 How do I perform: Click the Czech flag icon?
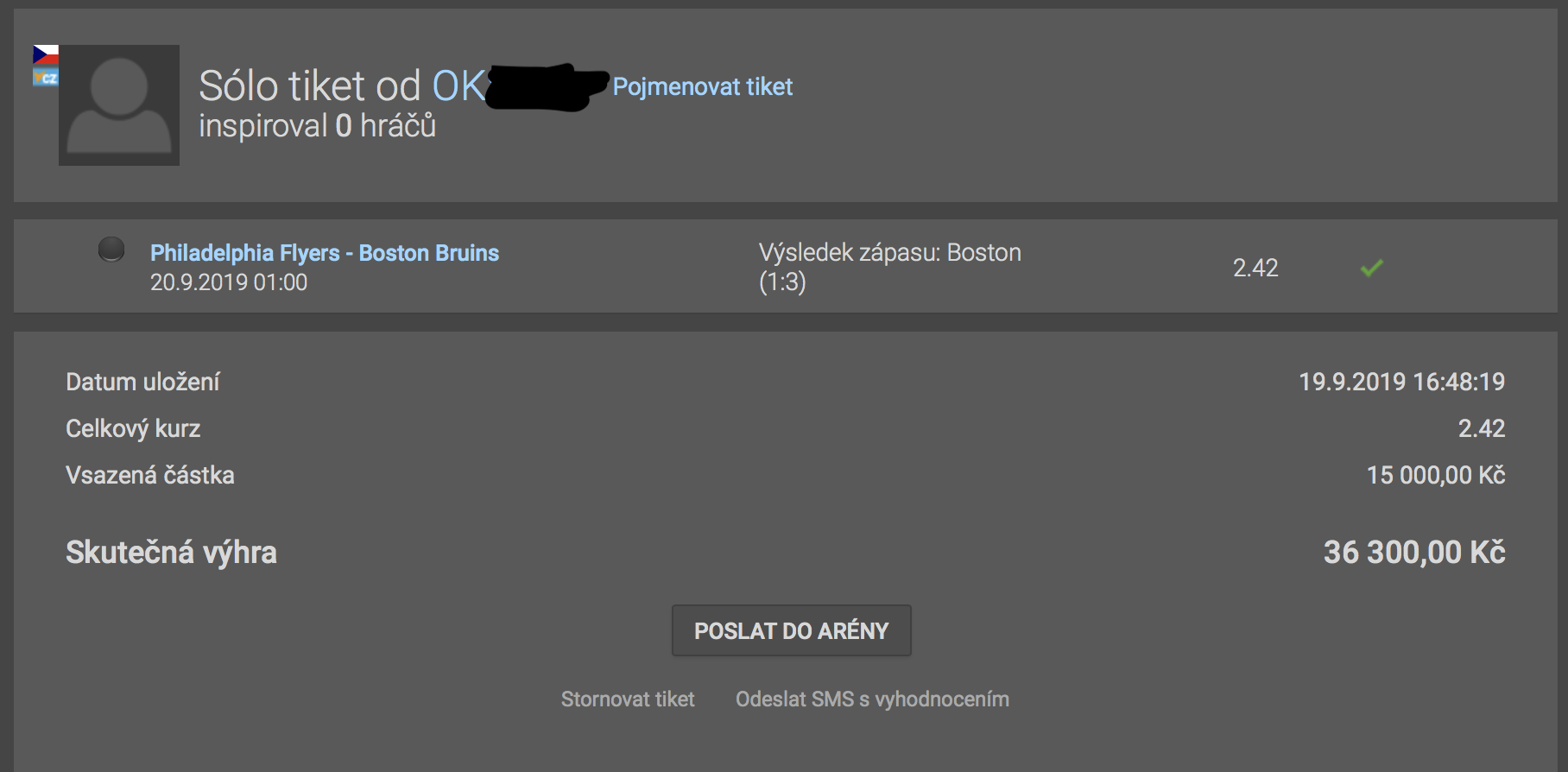click(46, 55)
